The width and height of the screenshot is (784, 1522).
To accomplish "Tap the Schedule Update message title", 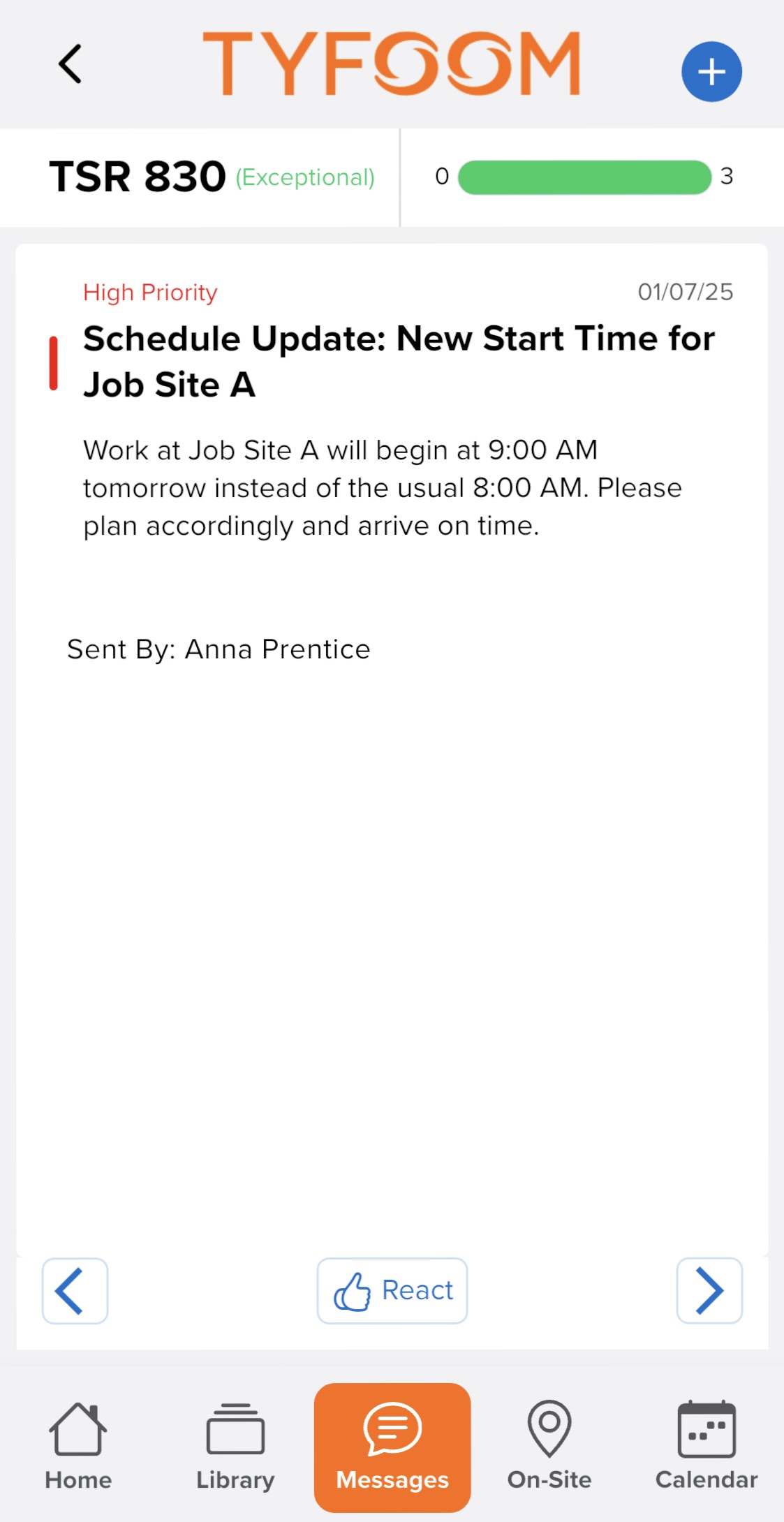I will point(399,362).
